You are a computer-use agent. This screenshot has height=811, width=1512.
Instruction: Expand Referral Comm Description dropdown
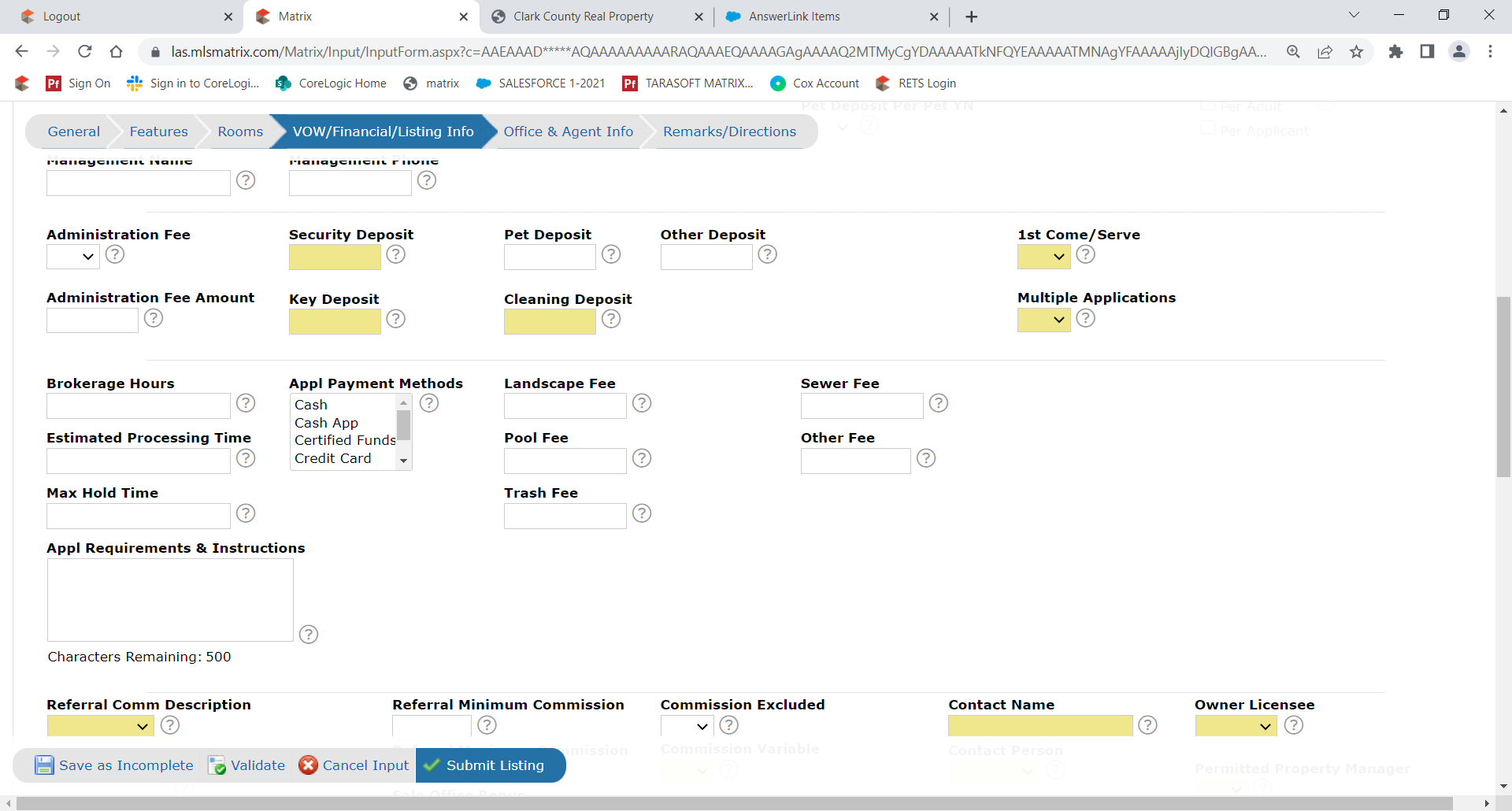point(101,726)
